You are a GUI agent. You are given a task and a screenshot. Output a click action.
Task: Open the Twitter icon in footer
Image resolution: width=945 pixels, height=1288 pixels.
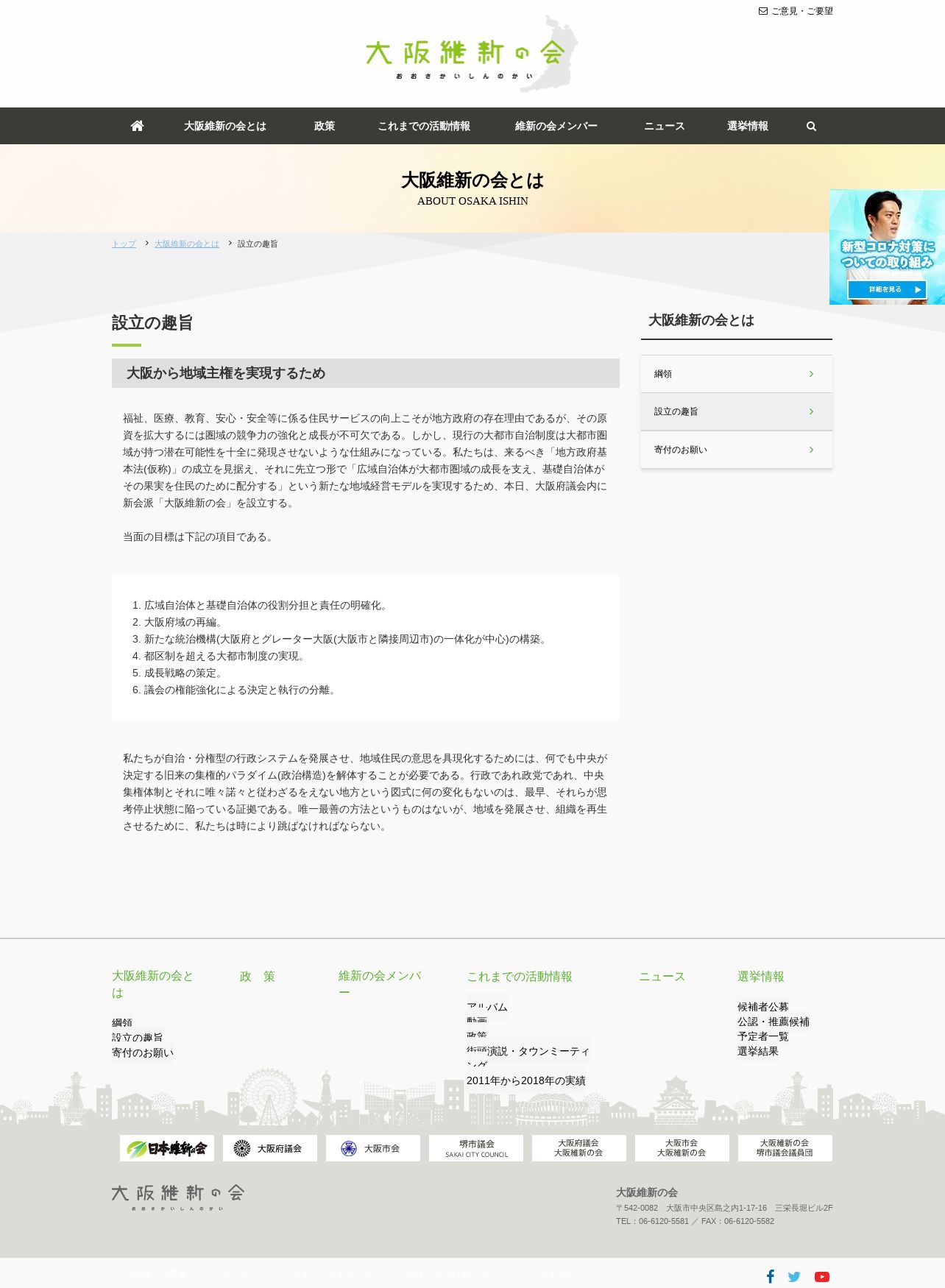click(794, 1277)
